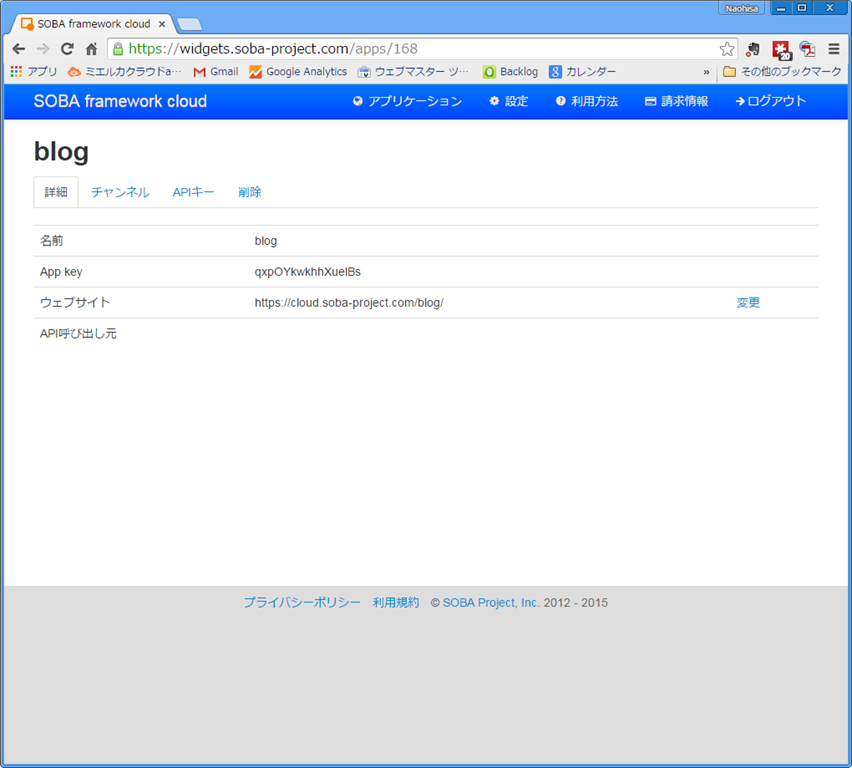Click the browser forward arrow
This screenshot has width=852, height=768.
(43, 49)
